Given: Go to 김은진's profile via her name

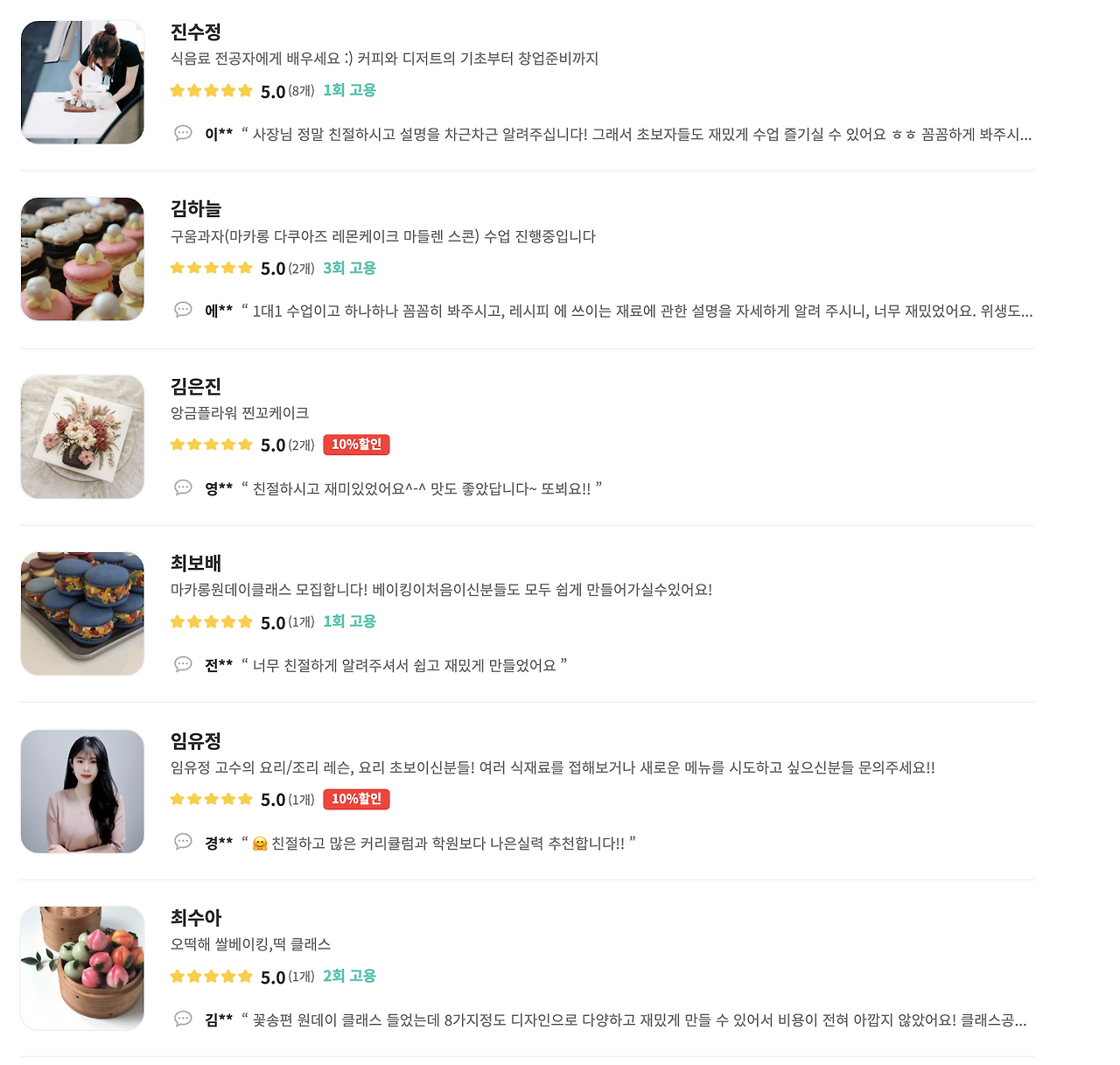Looking at the screenshot, I should [x=196, y=387].
